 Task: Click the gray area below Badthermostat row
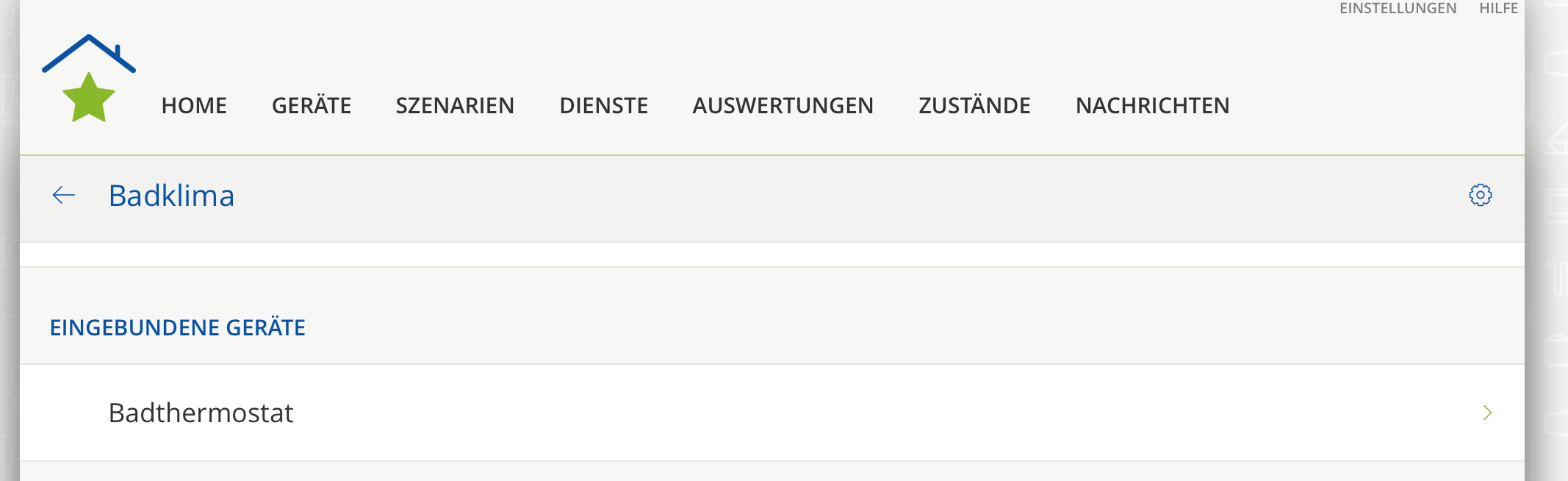tap(772, 472)
